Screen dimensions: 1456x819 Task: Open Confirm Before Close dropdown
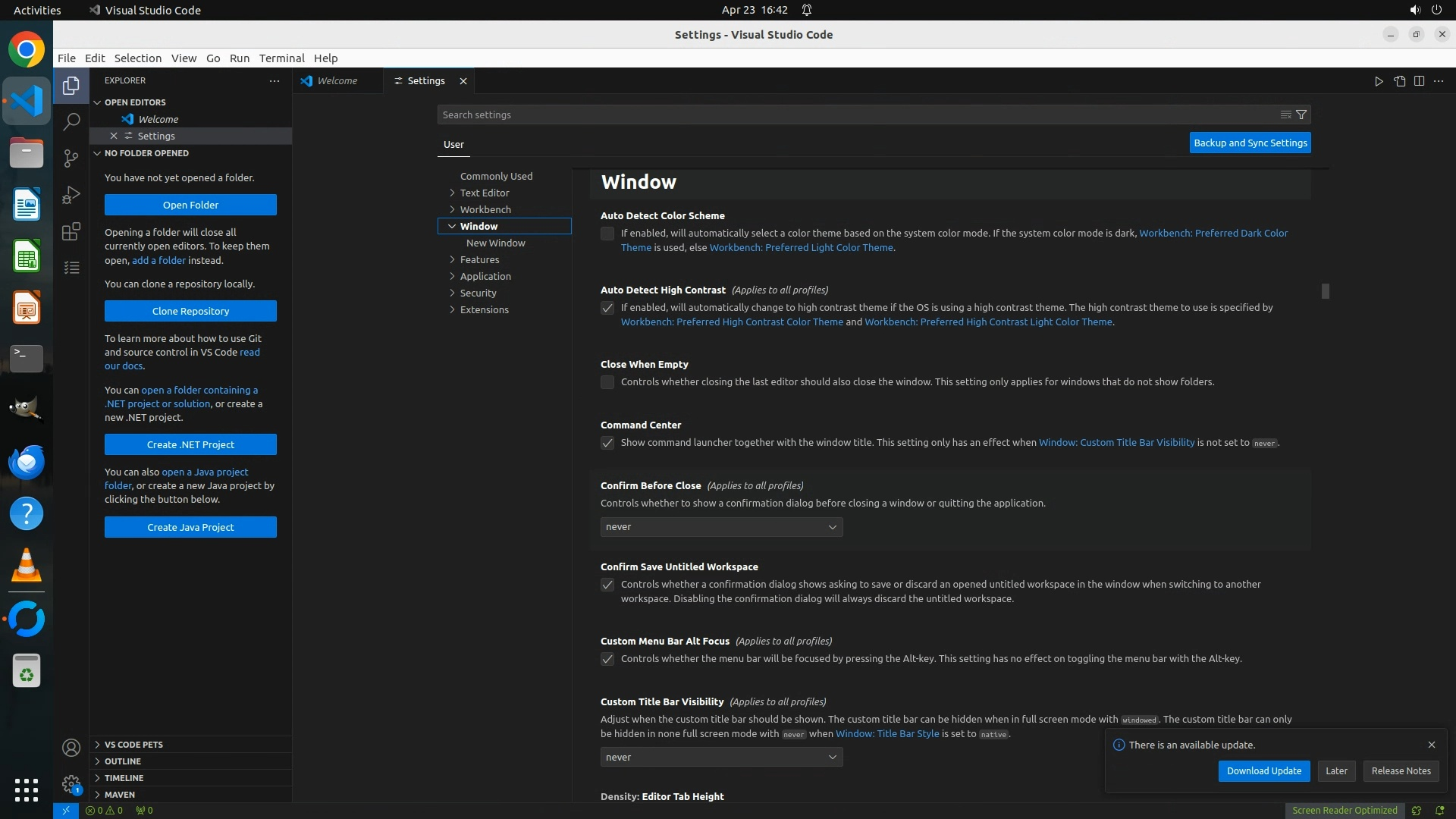click(721, 527)
